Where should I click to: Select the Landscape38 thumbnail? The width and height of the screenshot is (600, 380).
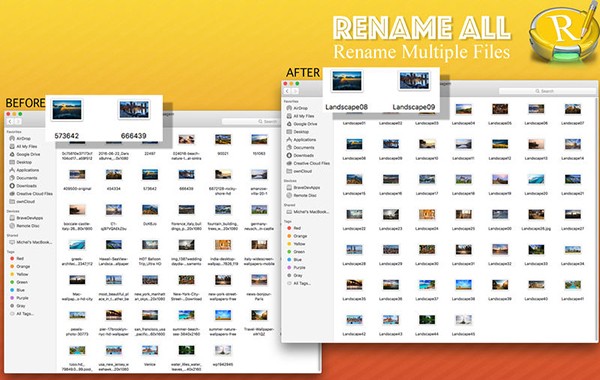pos(463,285)
